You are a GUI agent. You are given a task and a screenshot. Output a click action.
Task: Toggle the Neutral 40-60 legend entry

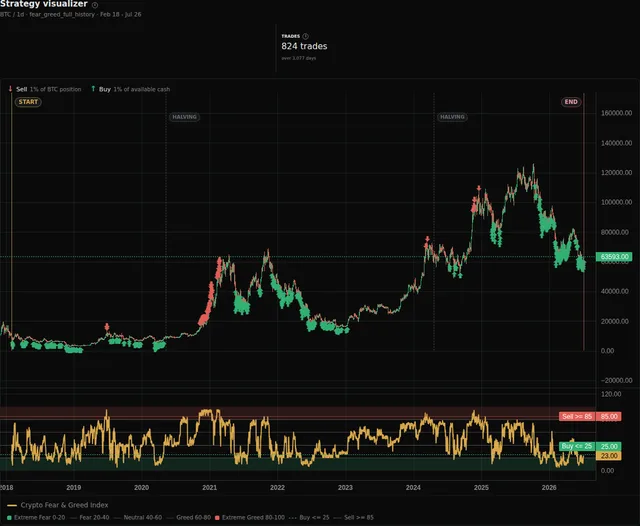(x=138, y=517)
